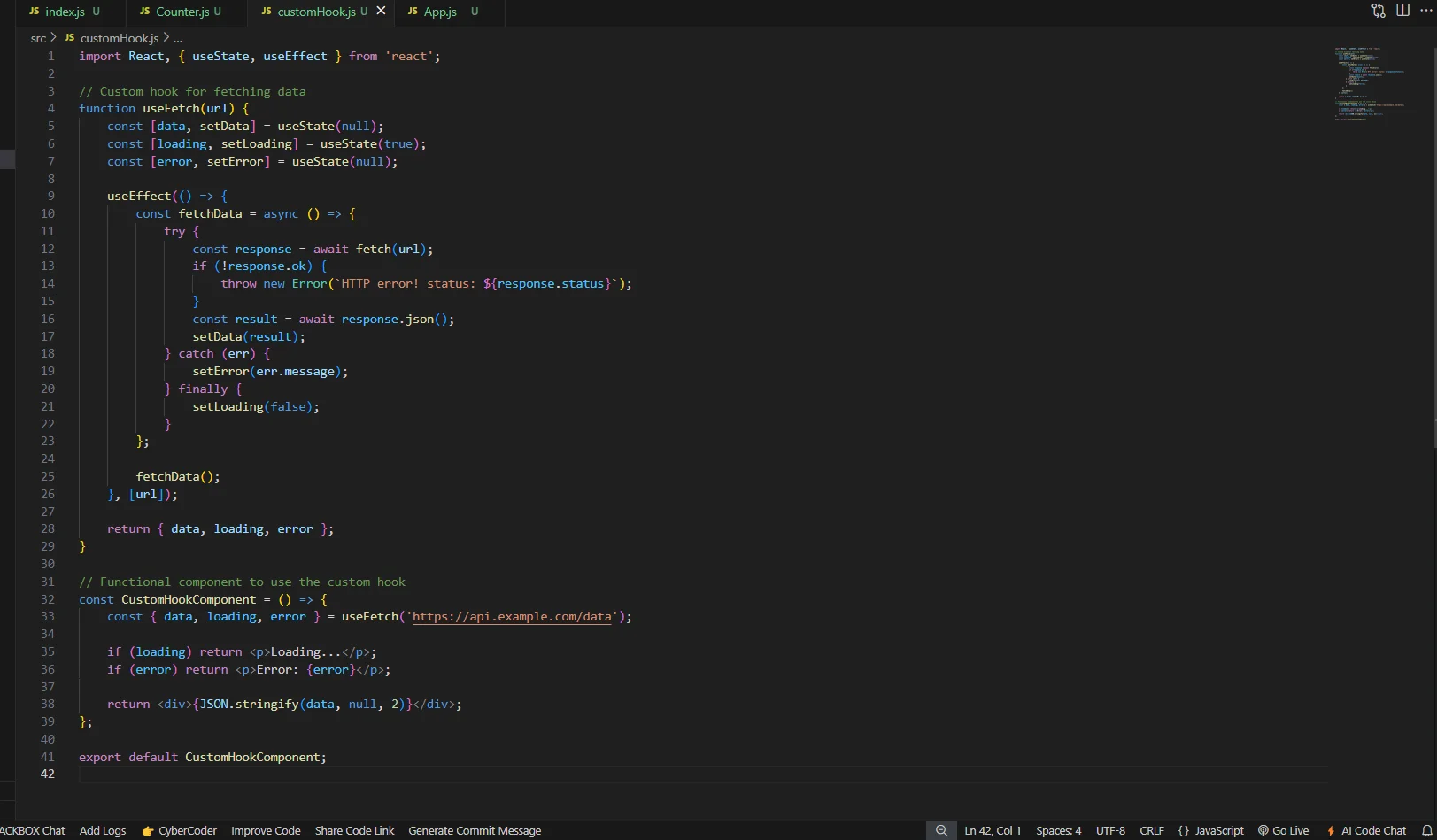Change file encoding UTF-8

(x=1110, y=830)
